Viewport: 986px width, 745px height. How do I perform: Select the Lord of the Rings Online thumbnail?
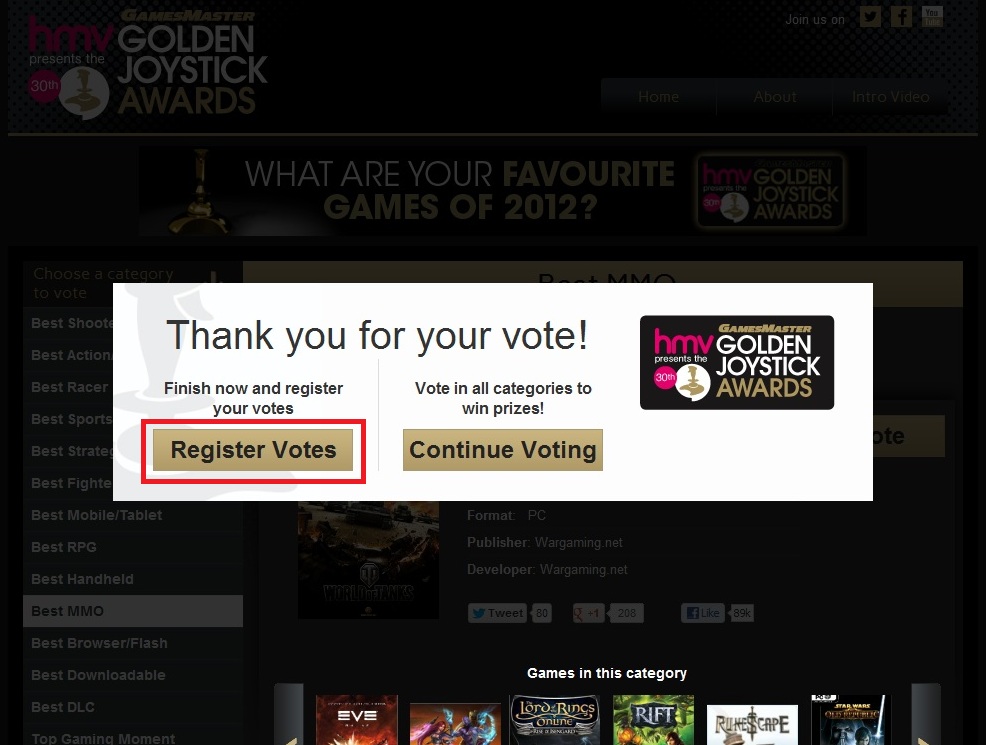click(555, 720)
